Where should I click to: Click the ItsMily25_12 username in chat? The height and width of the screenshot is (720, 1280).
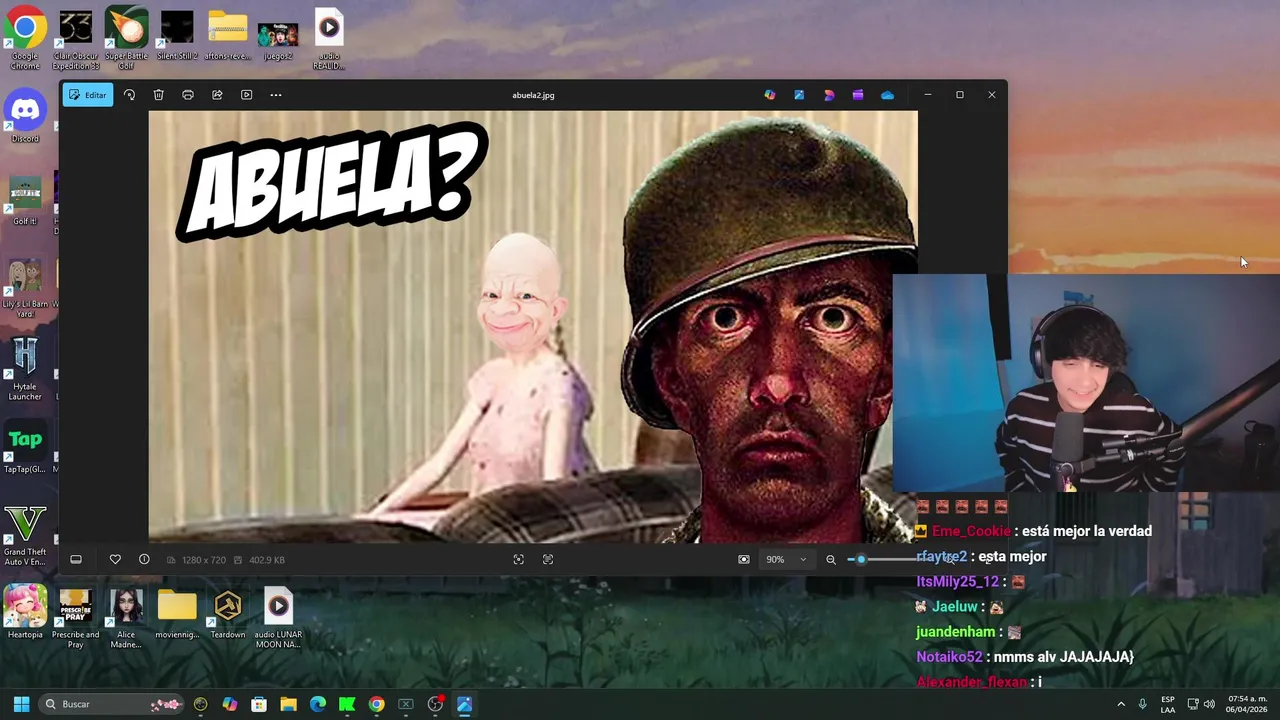[x=957, y=582]
